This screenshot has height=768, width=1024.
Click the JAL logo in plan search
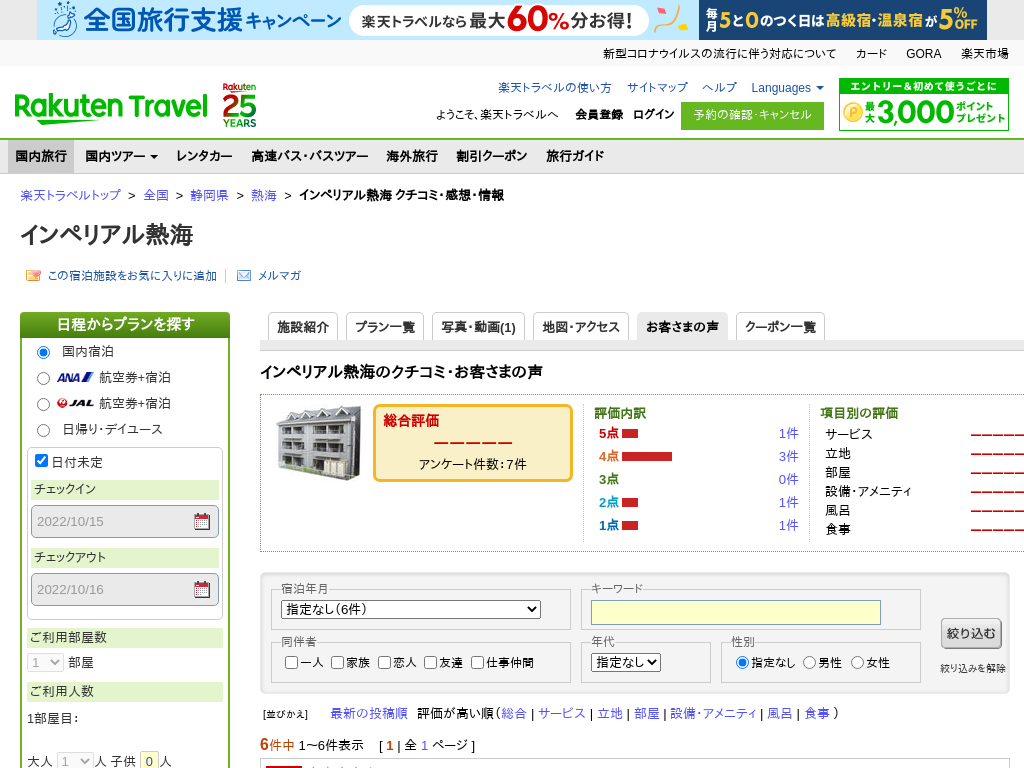(x=75, y=404)
